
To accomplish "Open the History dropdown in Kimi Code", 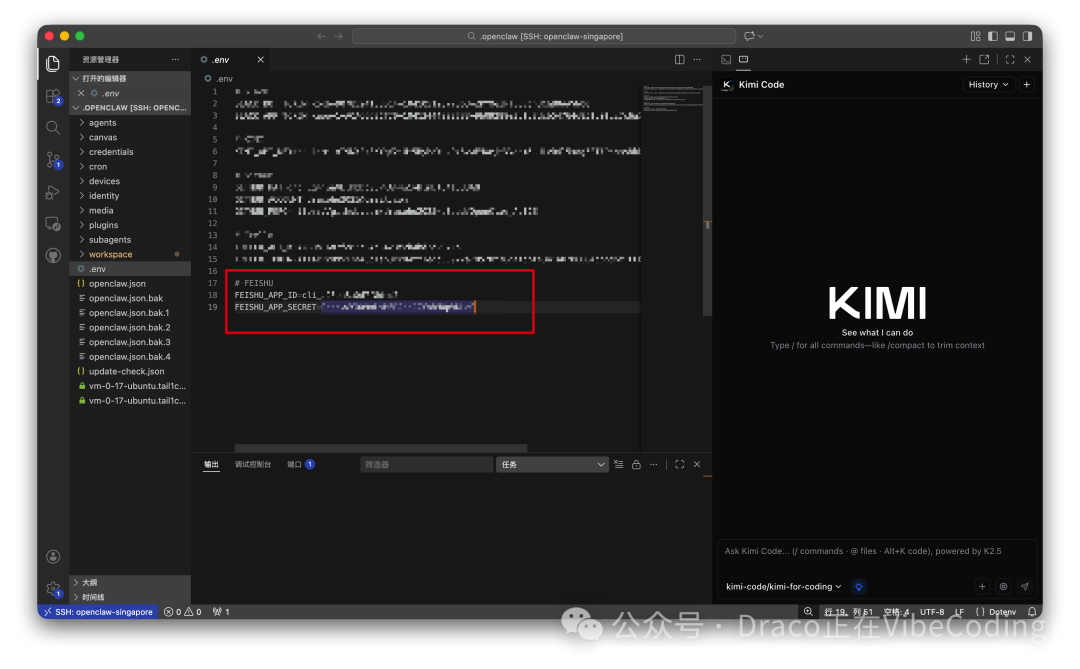I will pyautogui.click(x=988, y=85).
